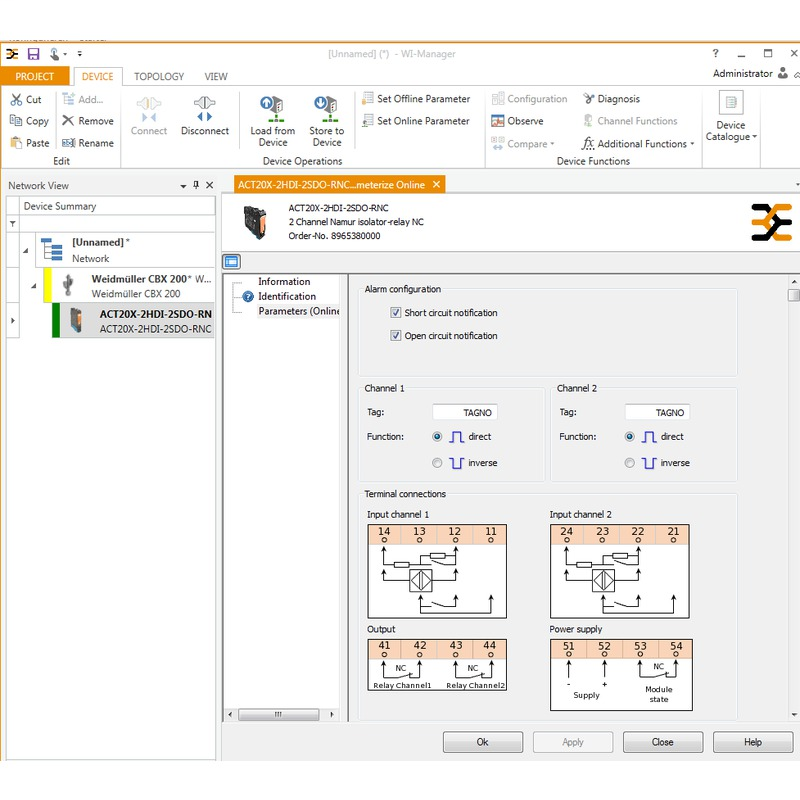
Task: Open the touch mode icon in title bar
Action: tap(55, 54)
